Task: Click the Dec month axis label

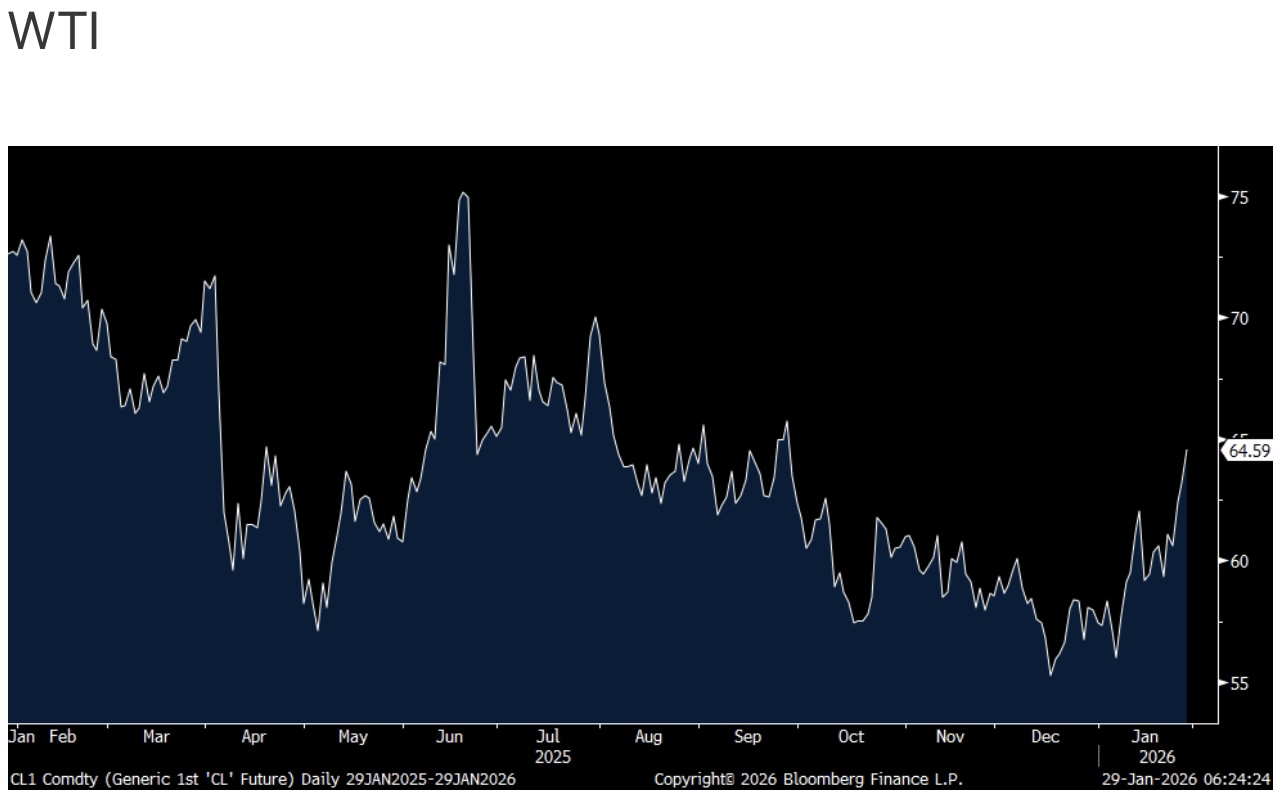Action: point(1045,737)
